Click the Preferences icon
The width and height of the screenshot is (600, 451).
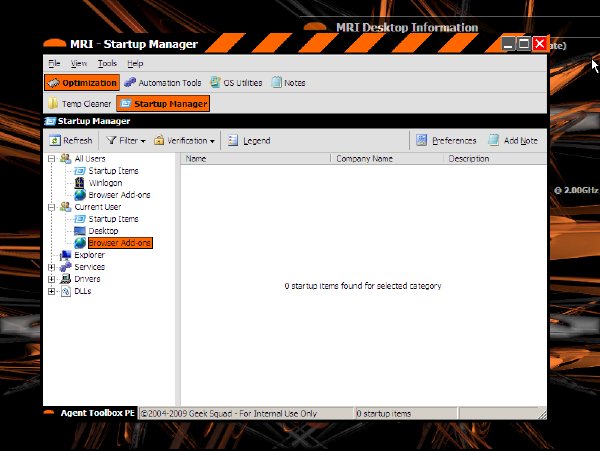tap(422, 140)
